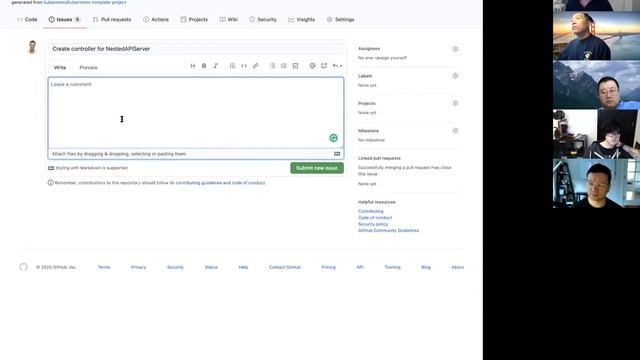The image size is (640, 360).
Task: Insert a quote block
Action: [x=232, y=66]
